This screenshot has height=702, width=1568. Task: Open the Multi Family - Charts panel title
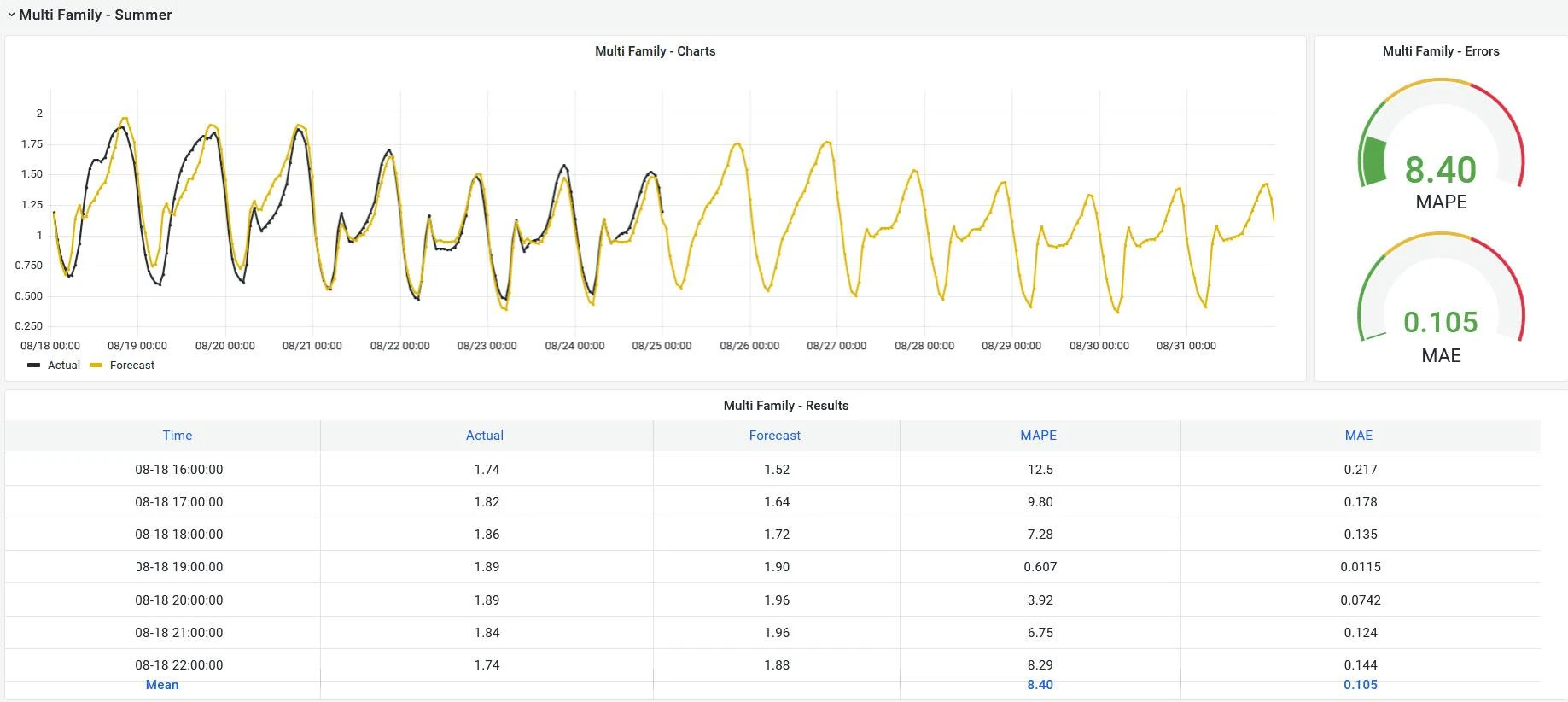655,51
